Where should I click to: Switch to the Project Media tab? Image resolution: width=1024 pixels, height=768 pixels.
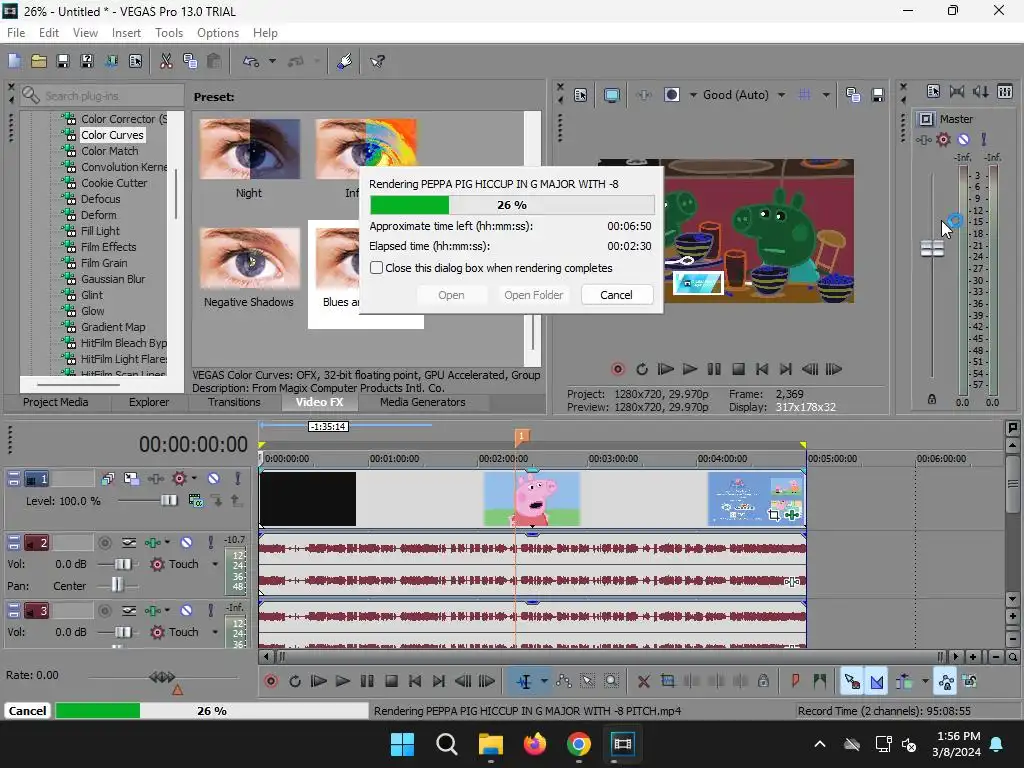[56, 402]
